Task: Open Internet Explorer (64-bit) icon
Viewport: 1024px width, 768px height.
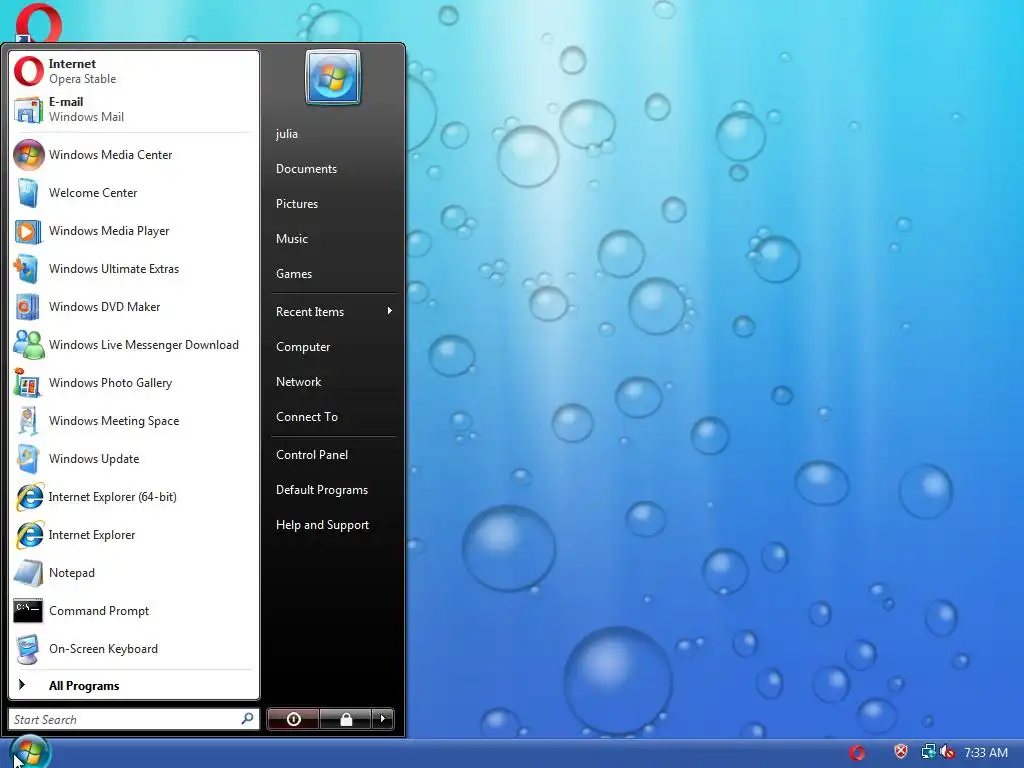Action: click(x=29, y=496)
